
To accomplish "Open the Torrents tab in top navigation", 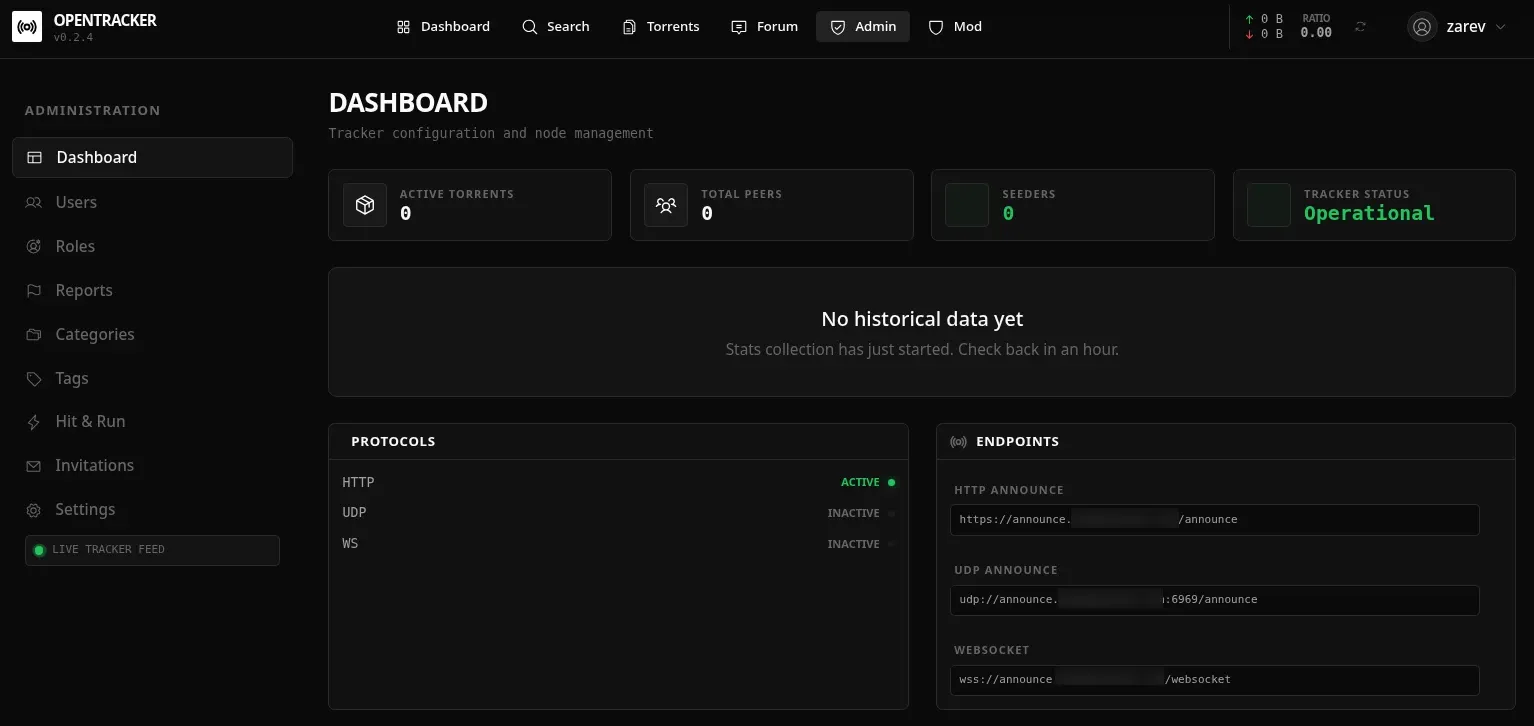I will (x=661, y=27).
